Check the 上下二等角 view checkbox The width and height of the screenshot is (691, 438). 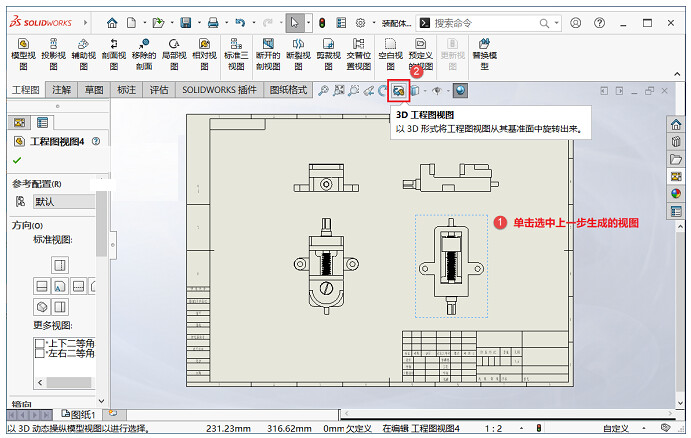pos(40,343)
